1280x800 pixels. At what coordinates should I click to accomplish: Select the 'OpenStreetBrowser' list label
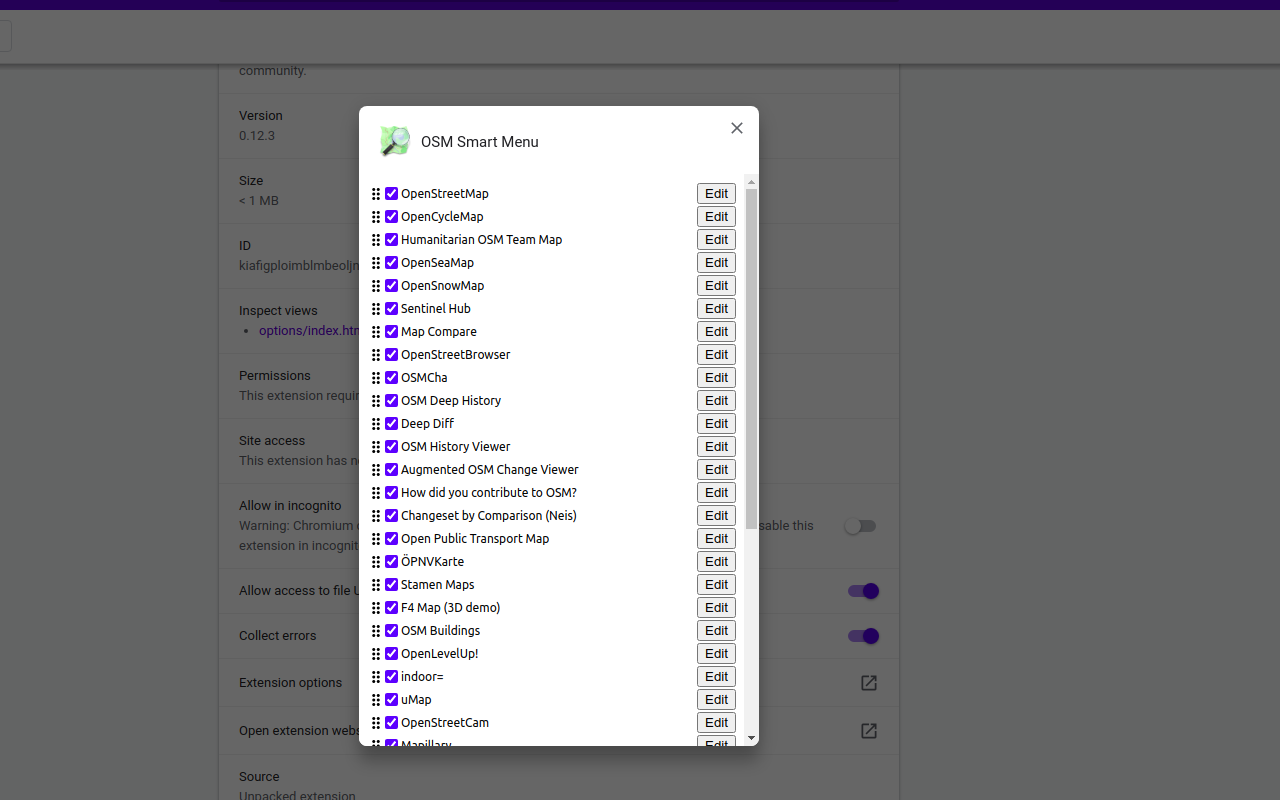click(x=456, y=355)
